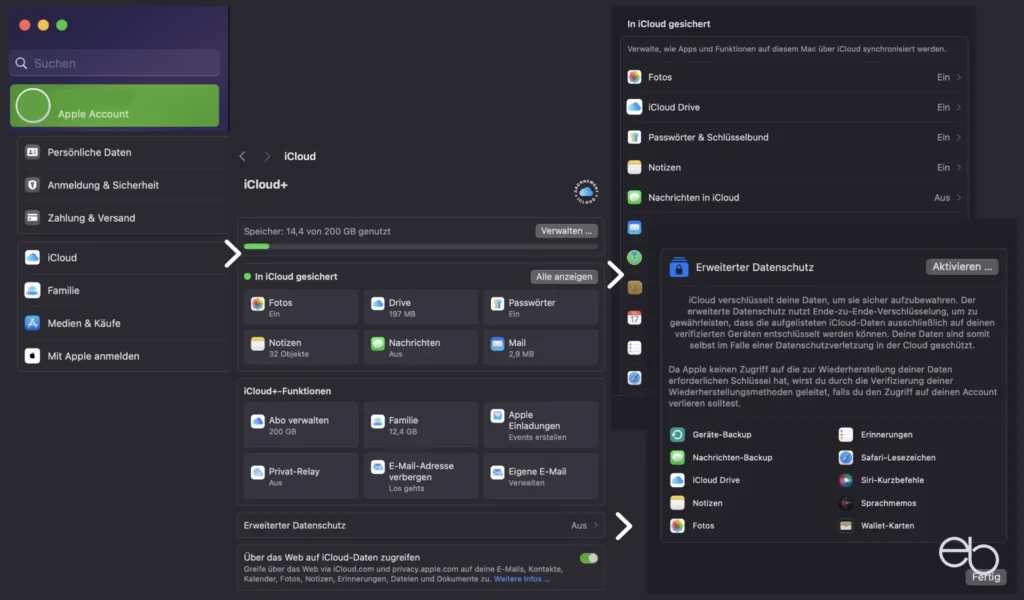Open the Apple Einladungen tile
The width and height of the screenshot is (1024, 600).
click(x=541, y=425)
